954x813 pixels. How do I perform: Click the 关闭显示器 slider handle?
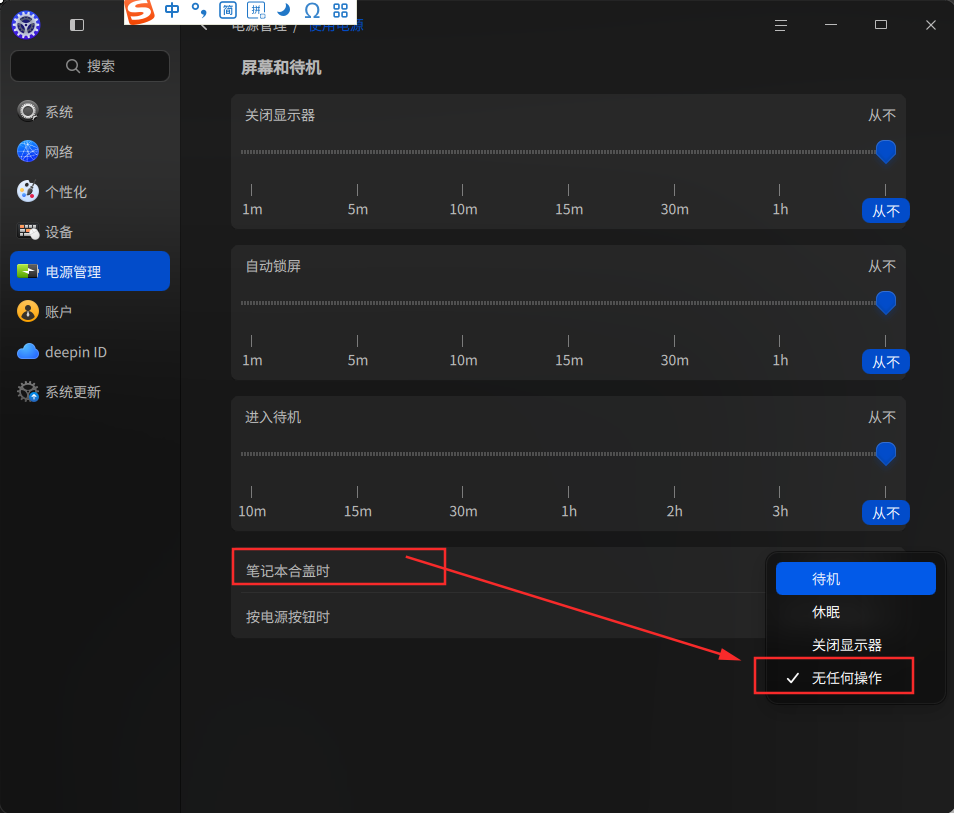(x=885, y=151)
